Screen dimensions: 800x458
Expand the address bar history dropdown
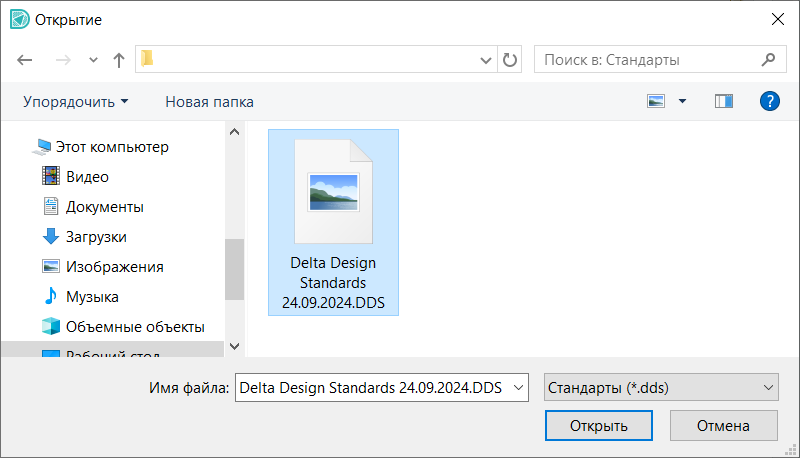tap(486, 60)
